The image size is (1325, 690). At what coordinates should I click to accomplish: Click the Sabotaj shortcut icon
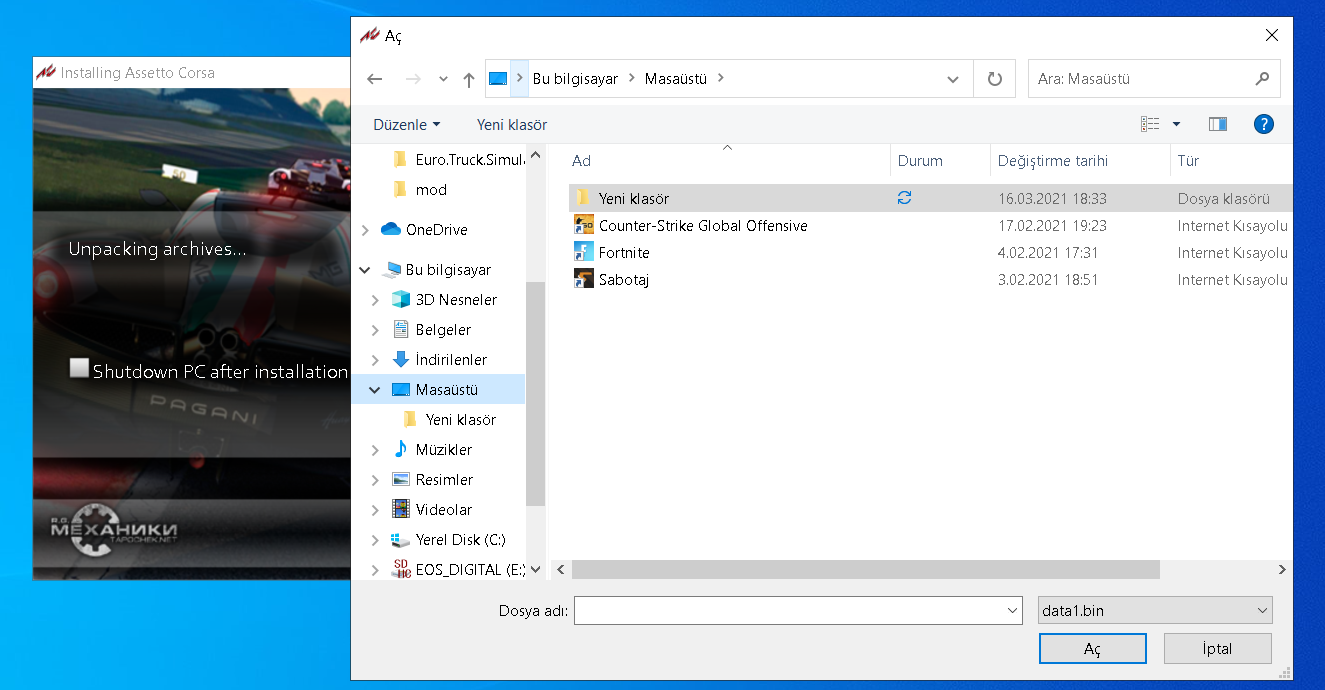click(584, 279)
